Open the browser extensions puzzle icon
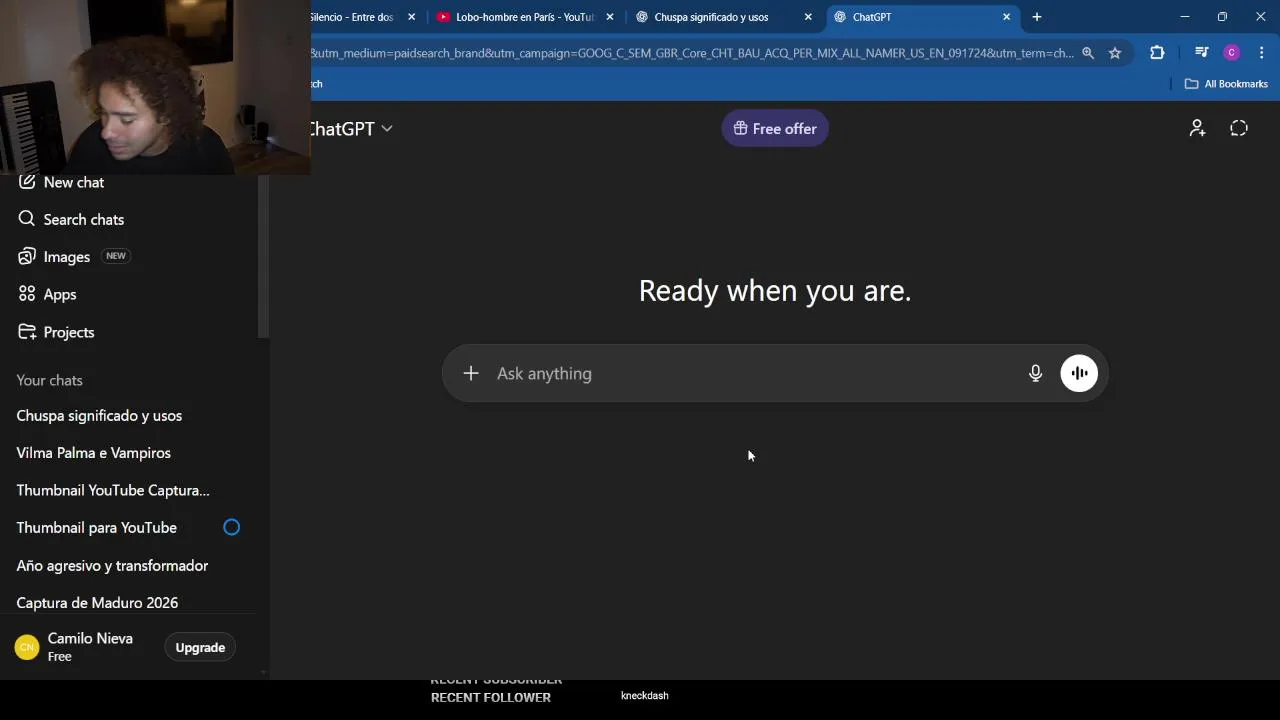 pyautogui.click(x=1157, y=53)
